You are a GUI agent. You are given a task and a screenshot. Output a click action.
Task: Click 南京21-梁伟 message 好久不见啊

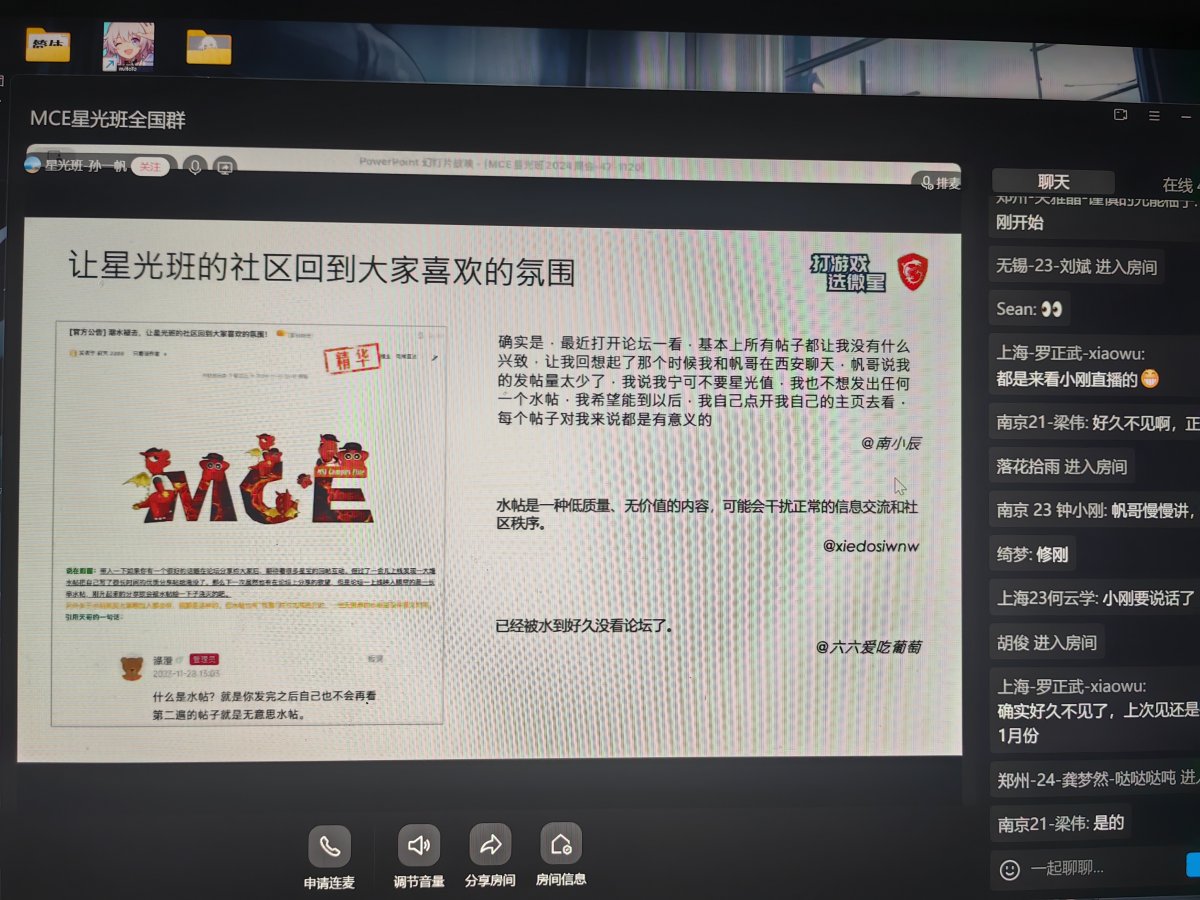(x=1094, y=423)
